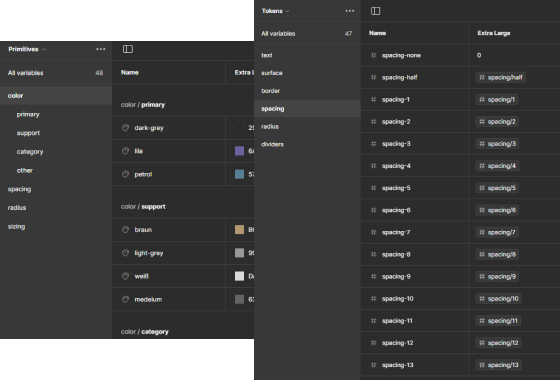Open the petrol blue color swatch
This screenshot has width=560, height=380.
coord(239,174)
